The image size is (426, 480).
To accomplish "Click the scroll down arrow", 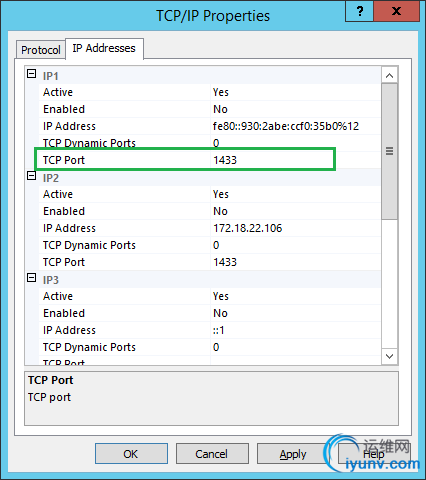I will [389, 356].
